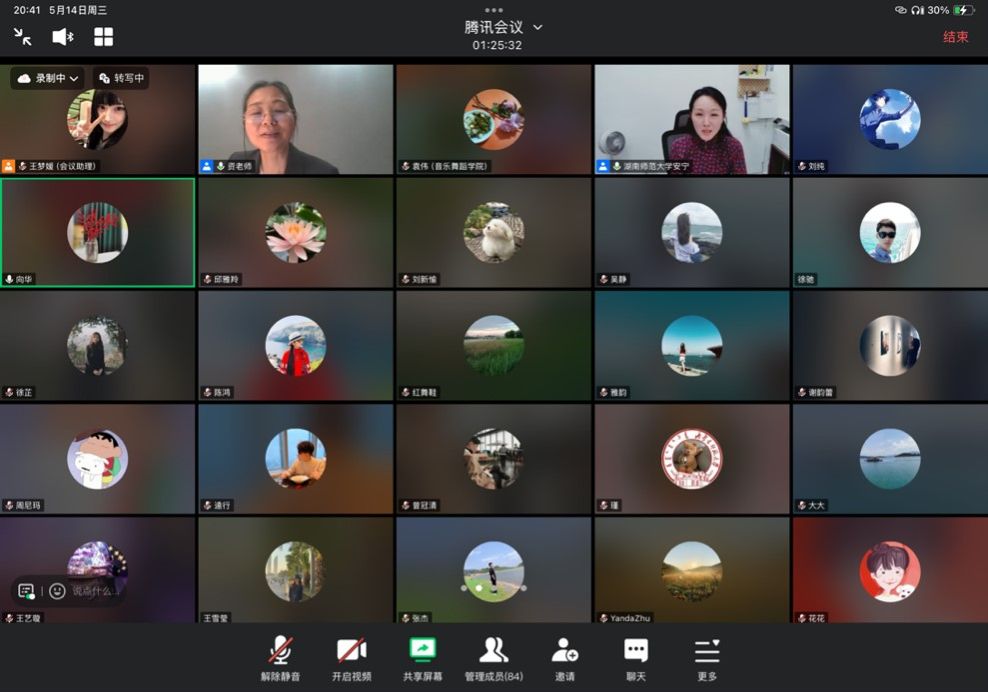Expand the 录制中 recording dropdown
The image size is (988, 692).
pyautogui.click(x=48, y=78)
